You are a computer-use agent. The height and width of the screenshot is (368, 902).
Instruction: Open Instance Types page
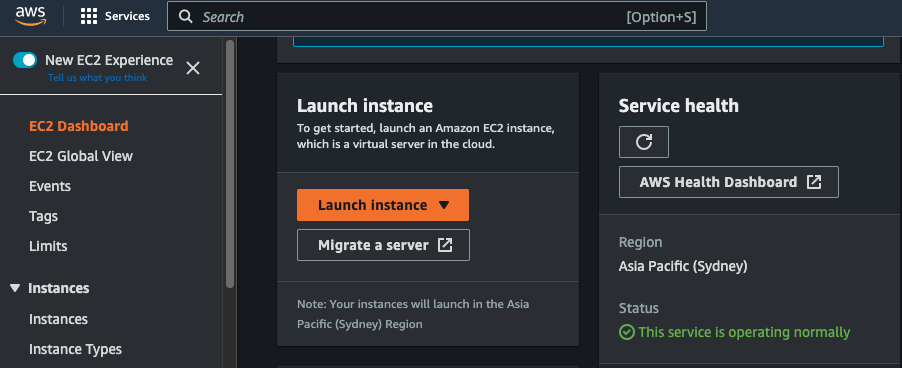(75, 349)
